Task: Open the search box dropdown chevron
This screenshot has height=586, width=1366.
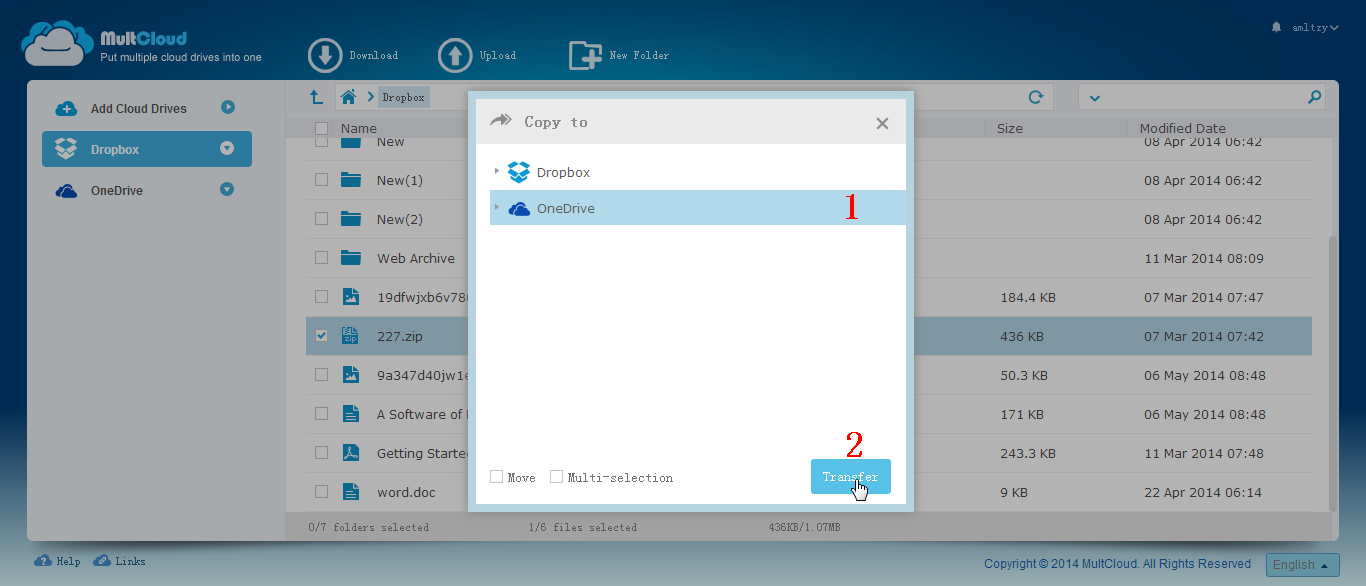Action: [x=1094, y=98]
